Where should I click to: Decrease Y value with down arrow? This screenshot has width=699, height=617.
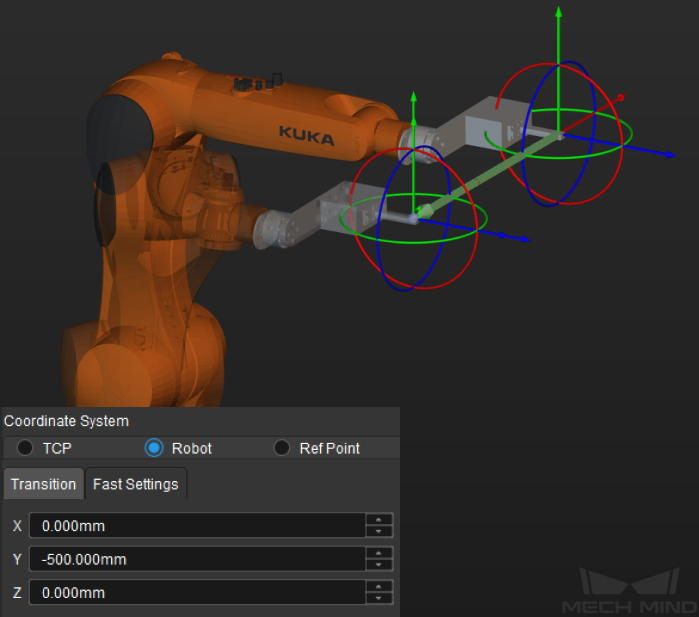tap(379, 565)
